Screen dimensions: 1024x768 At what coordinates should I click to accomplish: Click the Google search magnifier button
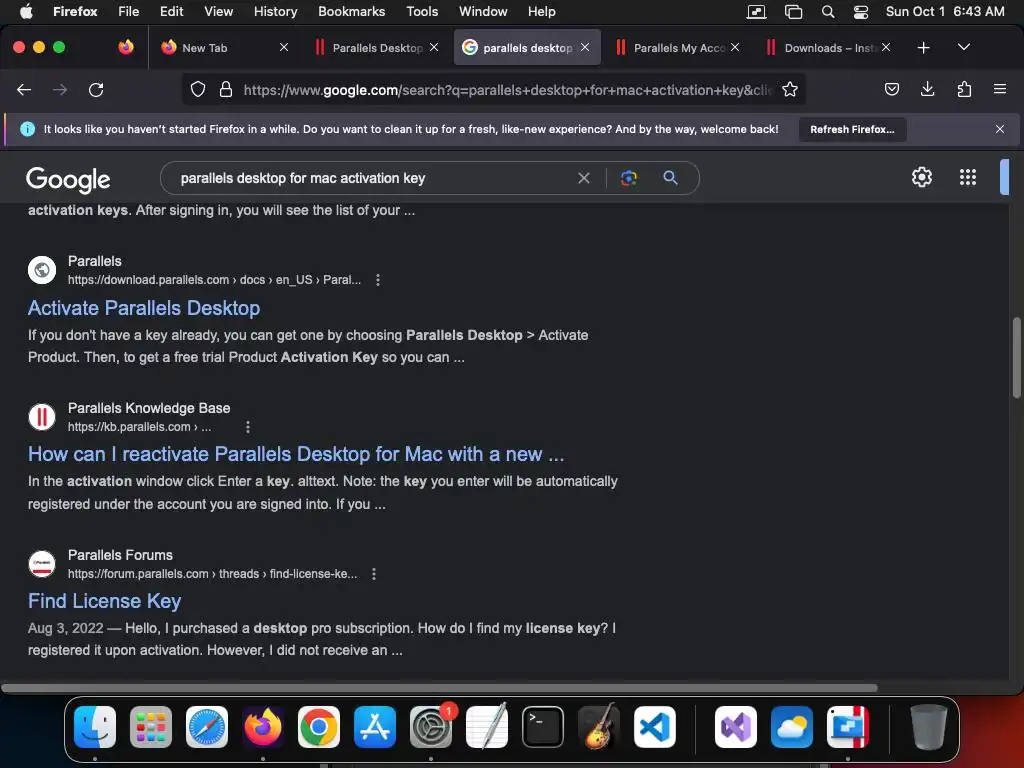coord(670,178)
